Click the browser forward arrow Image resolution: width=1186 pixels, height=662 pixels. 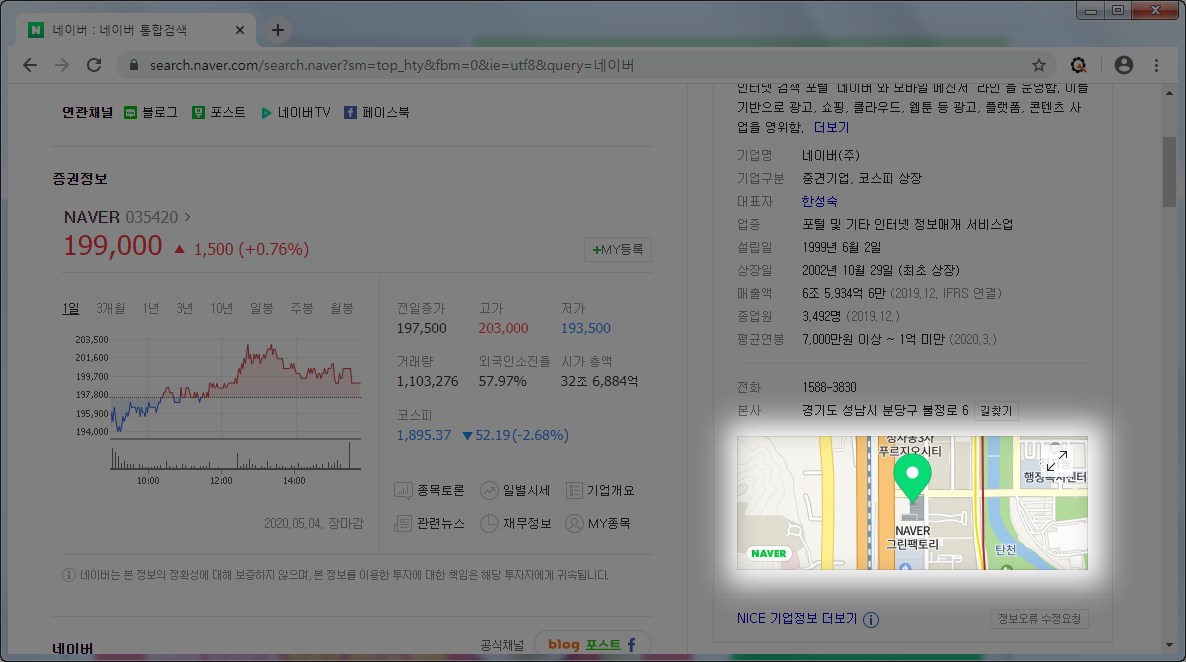(x=62, y=65)
